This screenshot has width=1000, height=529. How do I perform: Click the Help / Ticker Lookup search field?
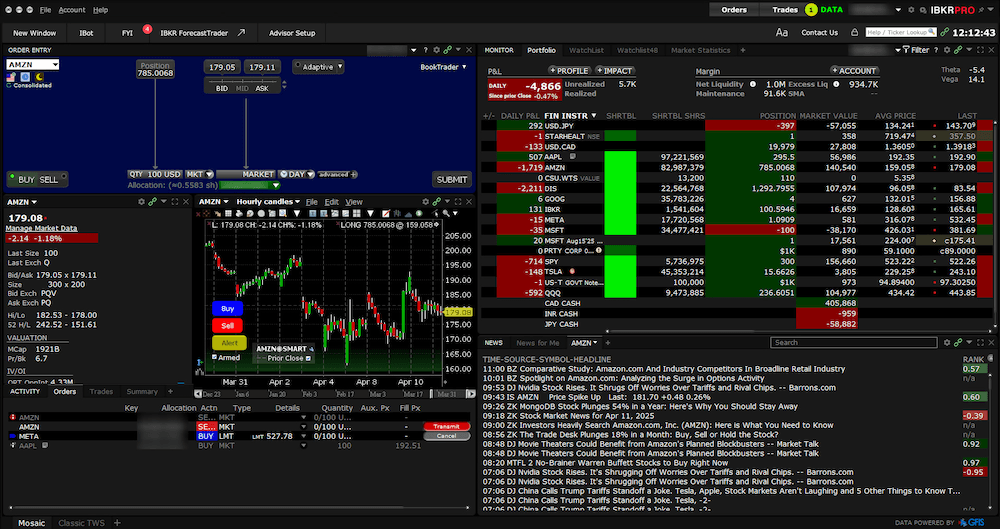(901, 32)
